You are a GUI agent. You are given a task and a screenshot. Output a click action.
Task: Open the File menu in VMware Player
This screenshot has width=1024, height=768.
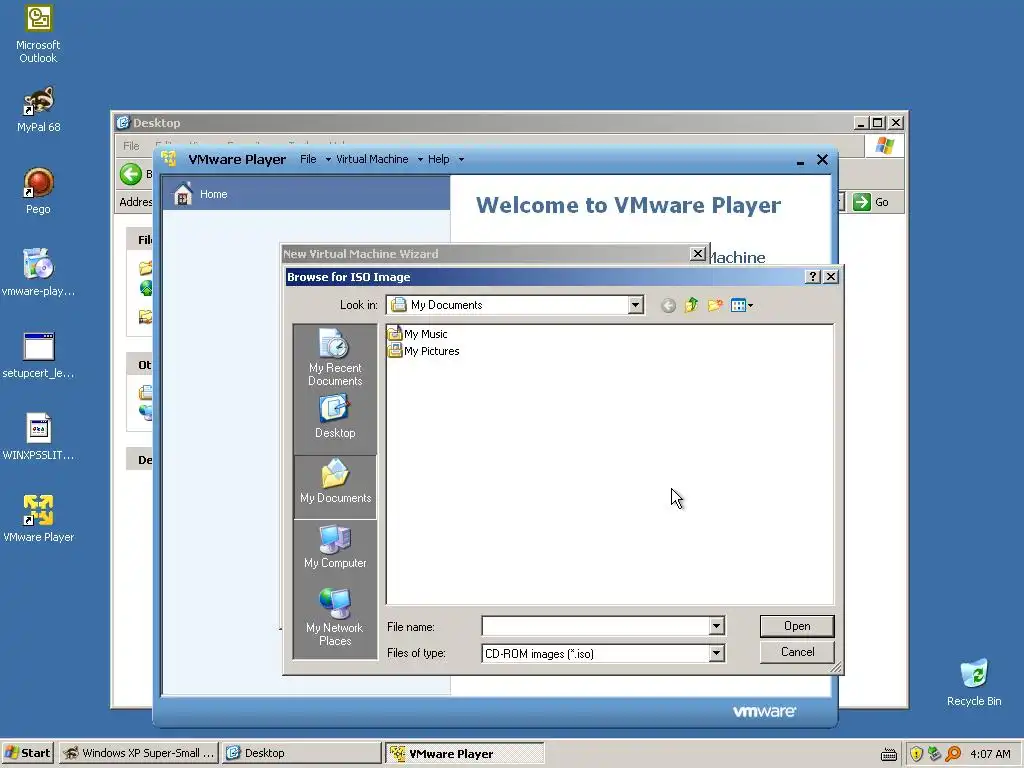[x=308, y=159]
